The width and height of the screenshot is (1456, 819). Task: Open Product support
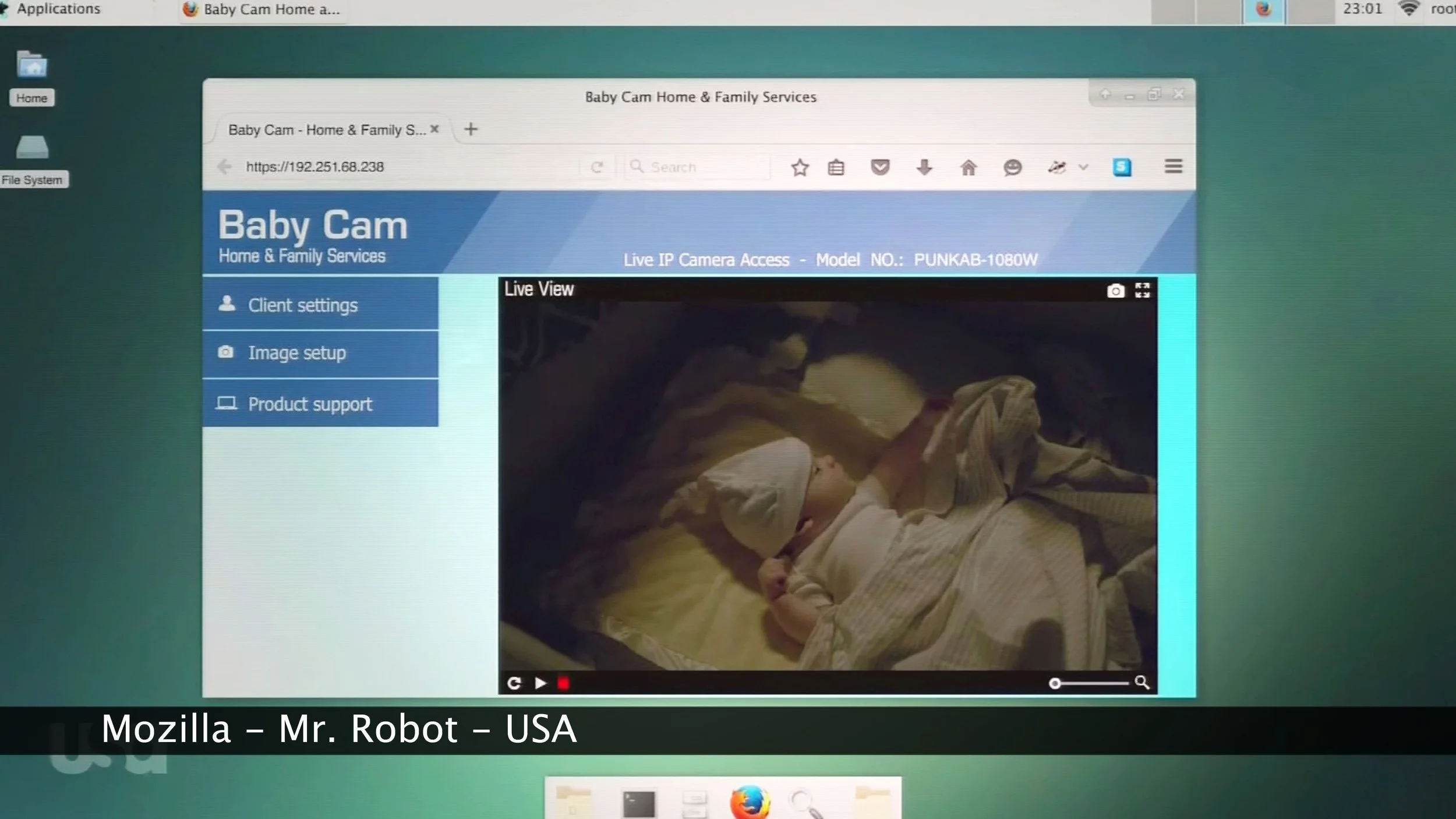click(310, 404)
